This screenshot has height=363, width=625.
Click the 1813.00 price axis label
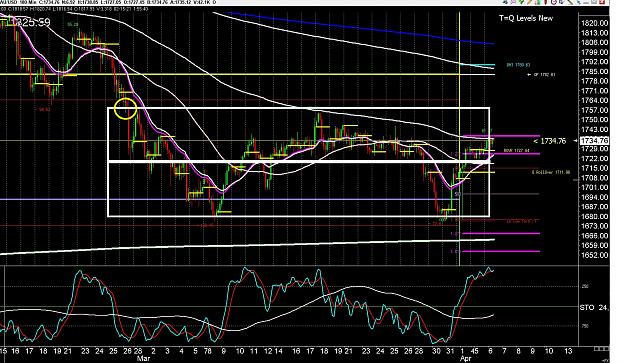click(x=595, y=33)
